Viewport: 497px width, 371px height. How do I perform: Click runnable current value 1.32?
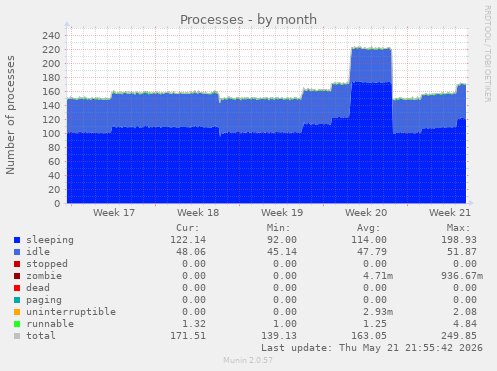194,324
